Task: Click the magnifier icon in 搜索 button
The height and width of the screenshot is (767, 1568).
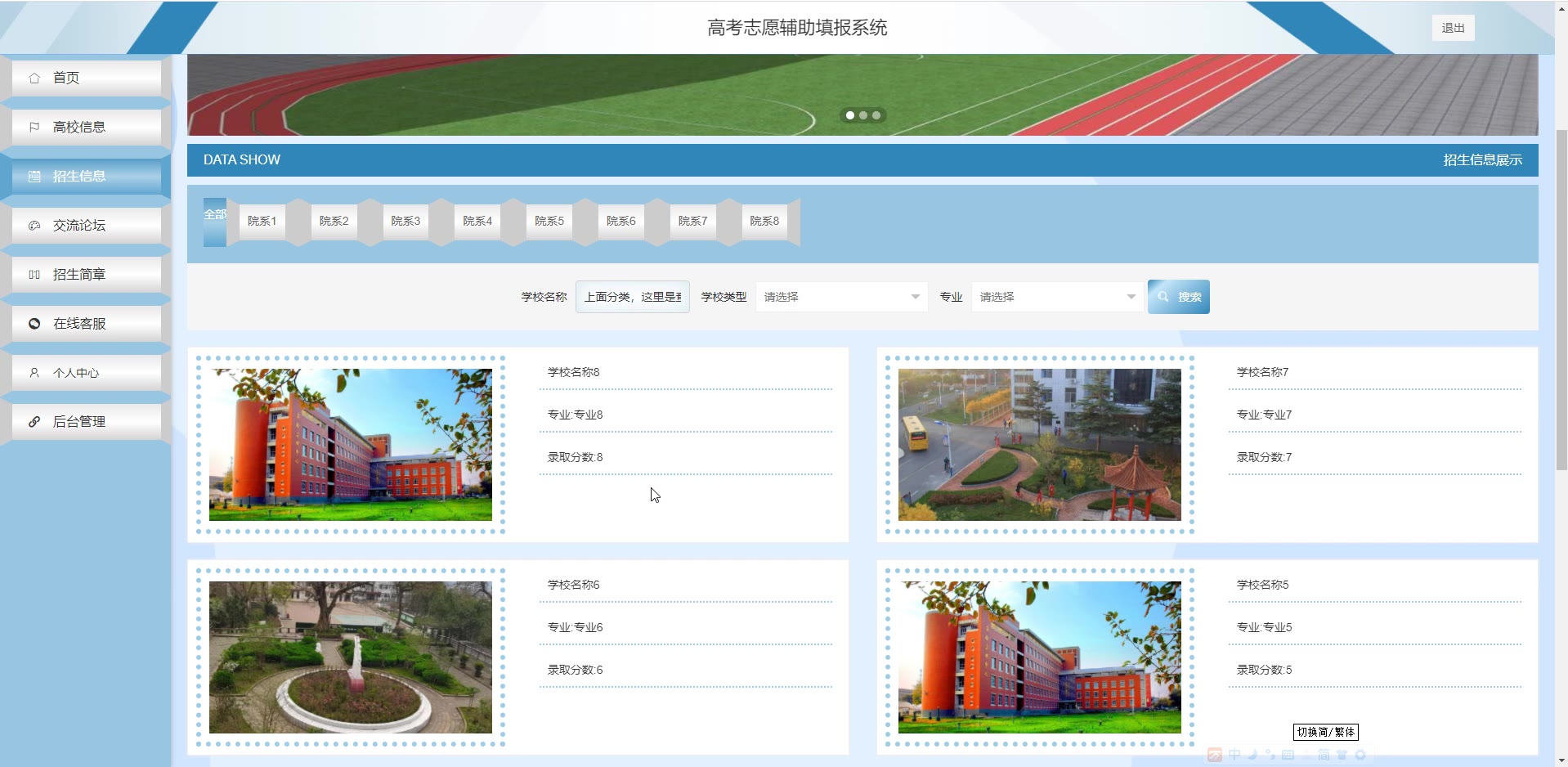Action: click(x=1163, y=297)
